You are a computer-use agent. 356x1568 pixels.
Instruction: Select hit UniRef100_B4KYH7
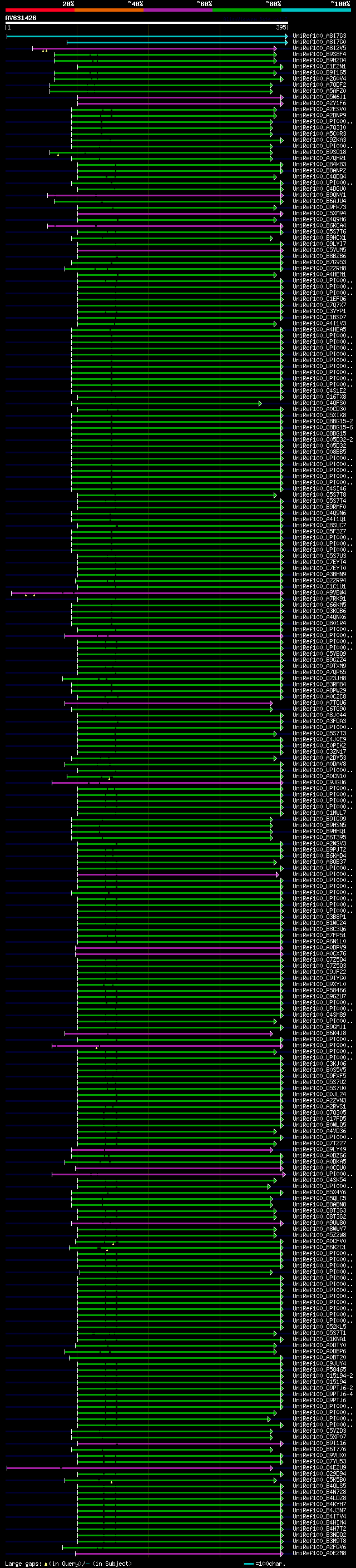pyautogui.click(x=319, y=1504)
